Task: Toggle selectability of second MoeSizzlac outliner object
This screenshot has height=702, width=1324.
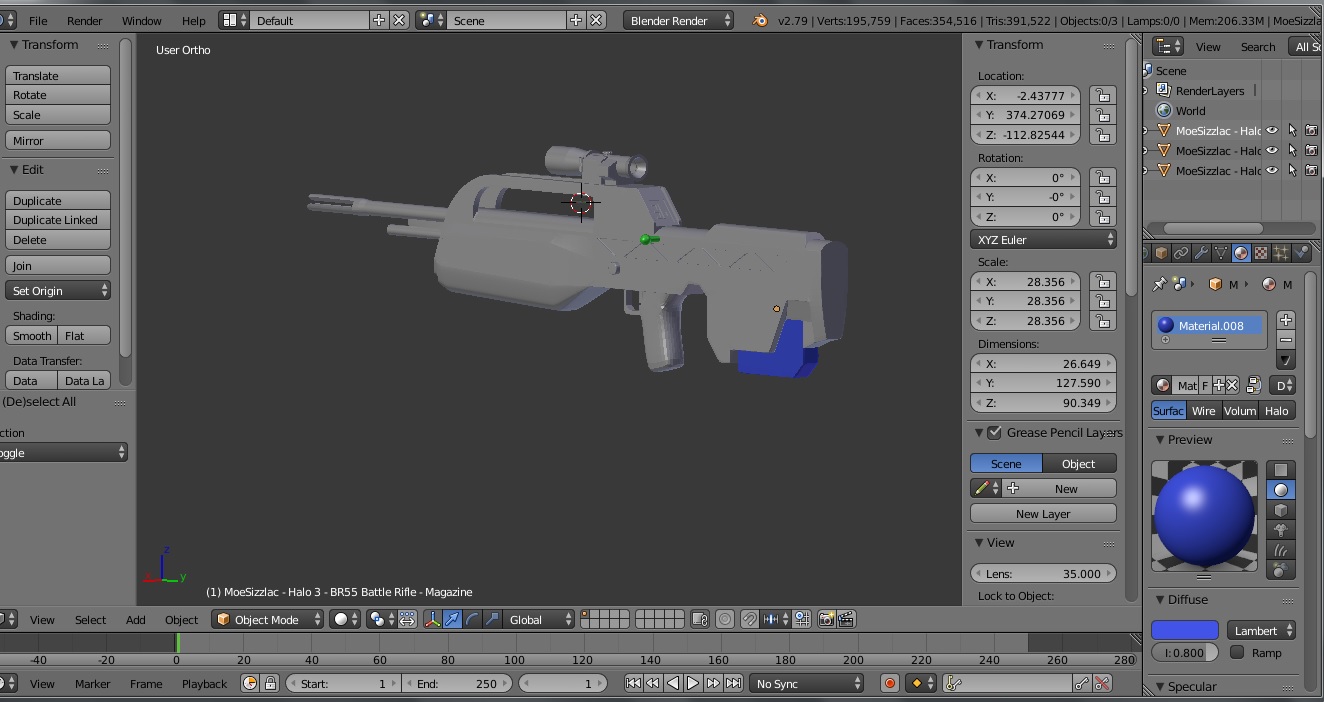Action: point(1292,151)
